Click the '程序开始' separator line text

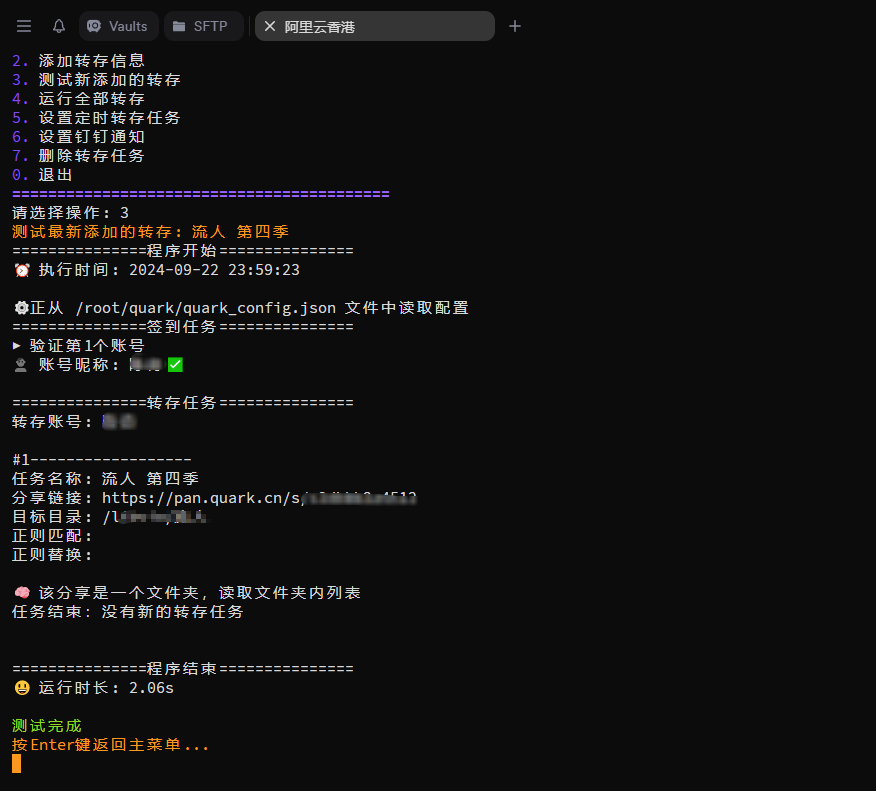pyautogui.click(x=183, y=250)
